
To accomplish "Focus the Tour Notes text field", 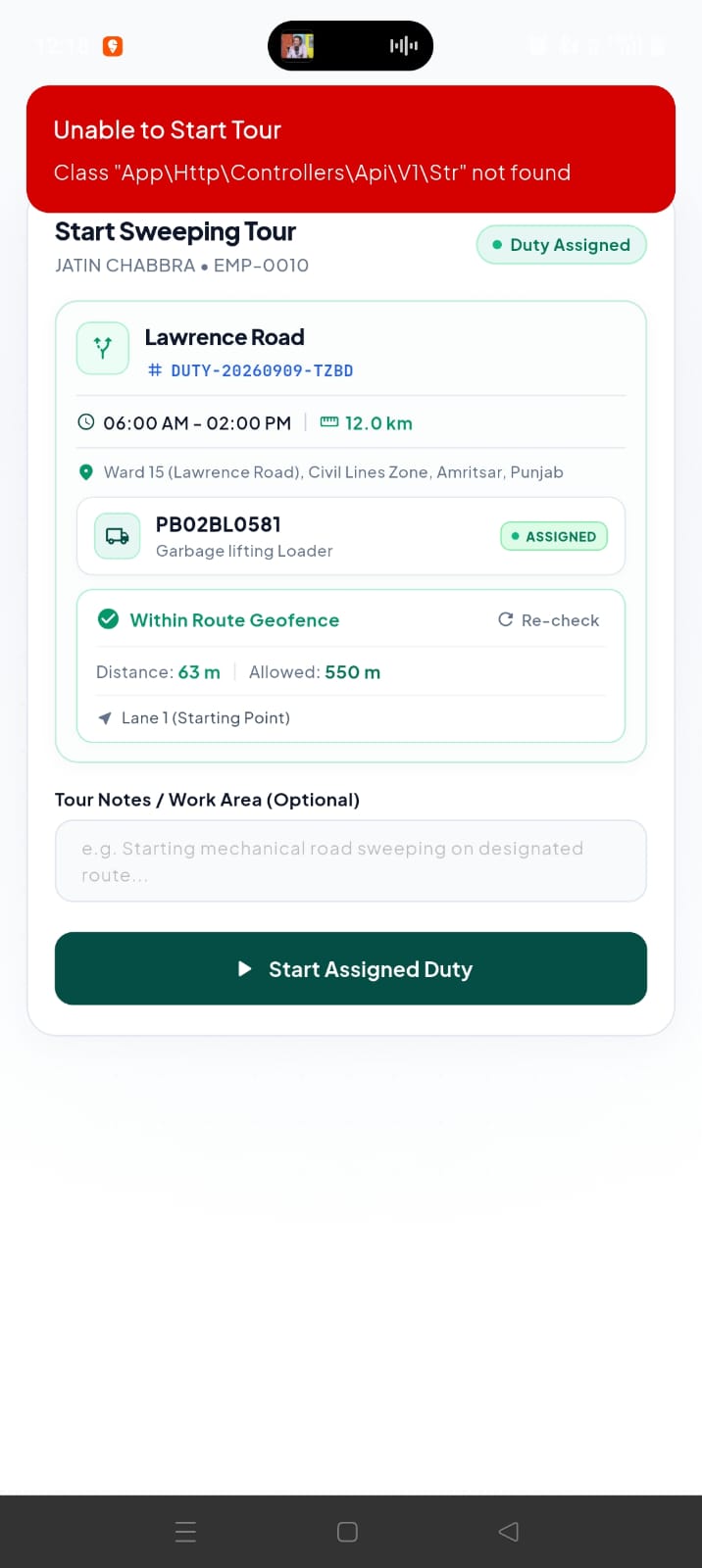I will tap(351, 860).
